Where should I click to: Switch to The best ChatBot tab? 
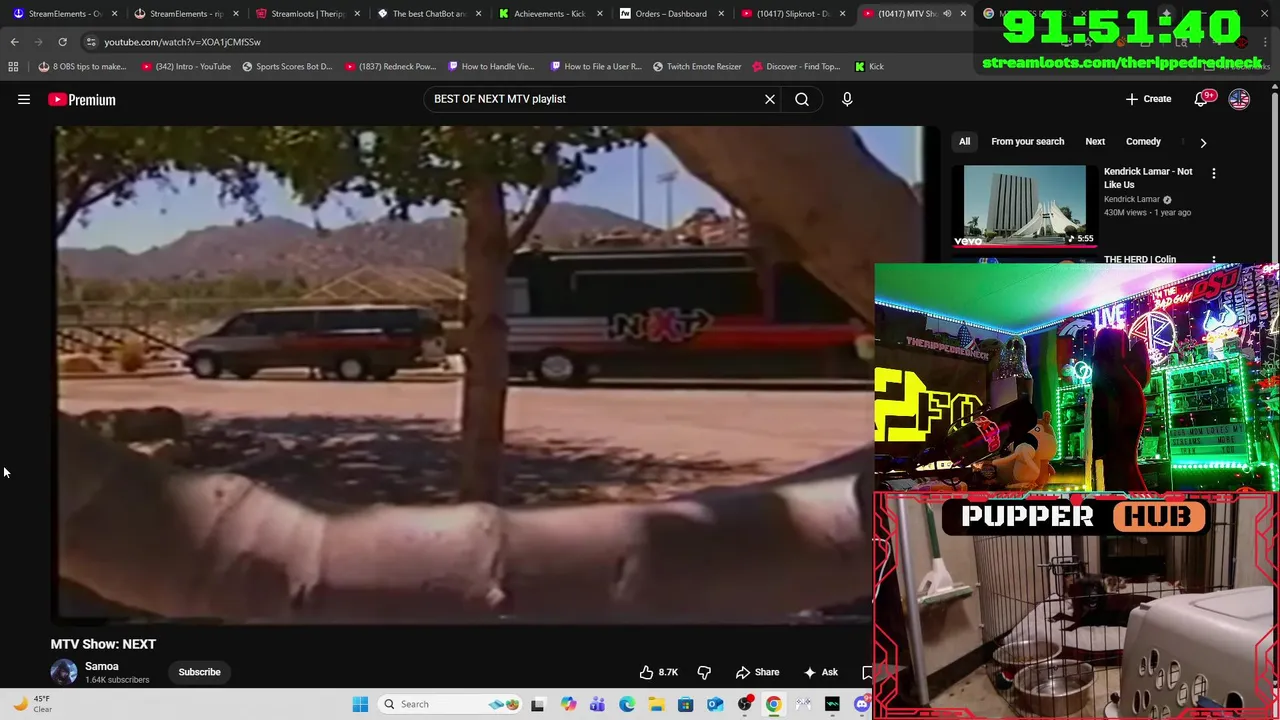[x=428, y=13]
